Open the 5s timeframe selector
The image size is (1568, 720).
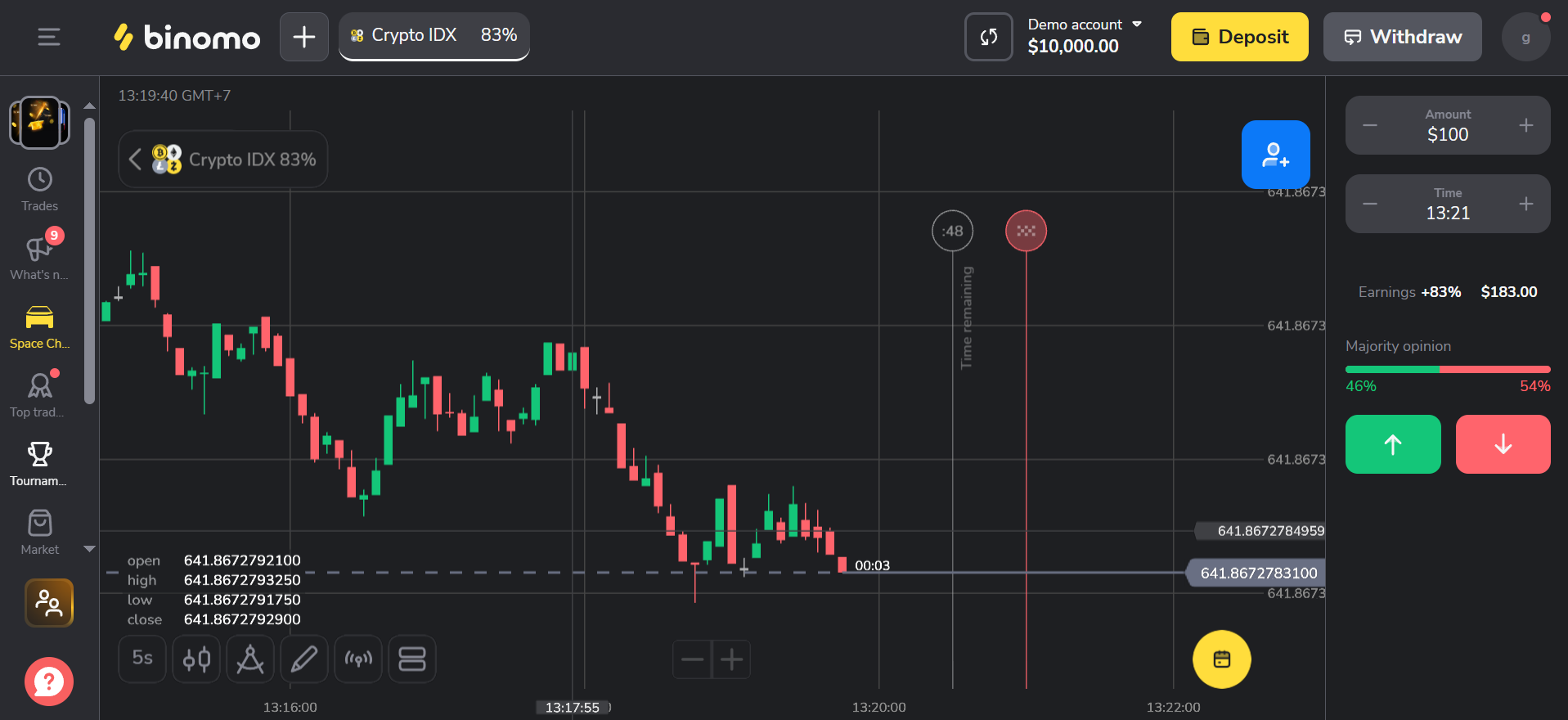click(142, 659)
